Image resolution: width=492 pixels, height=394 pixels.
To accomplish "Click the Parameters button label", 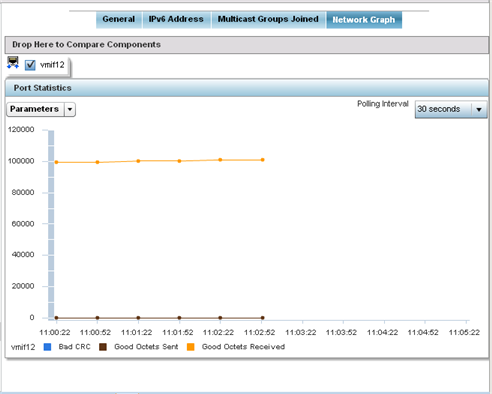I will (35, 109).
